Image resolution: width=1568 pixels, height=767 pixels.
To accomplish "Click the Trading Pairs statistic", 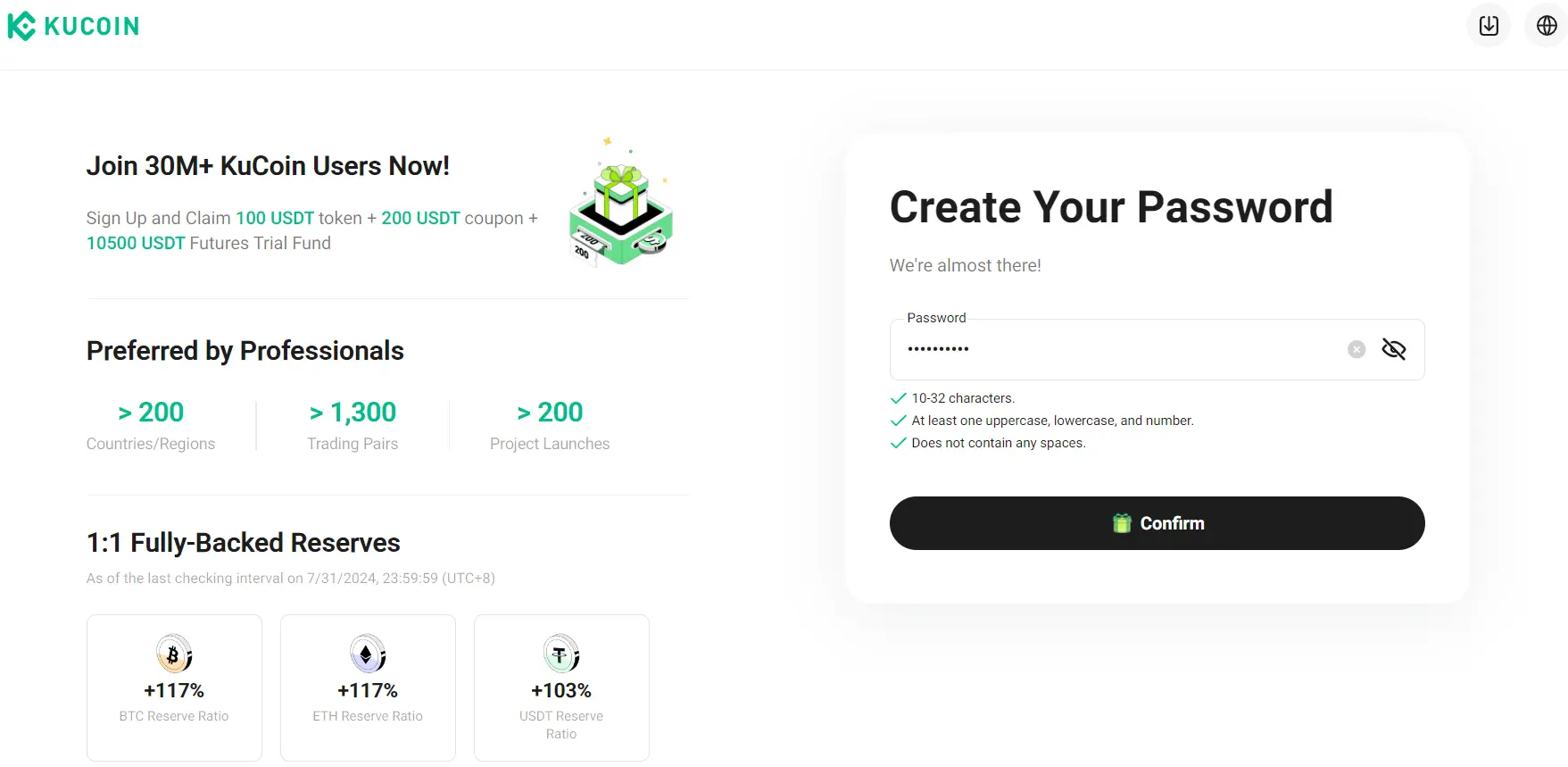I will [x=353, y=425].
